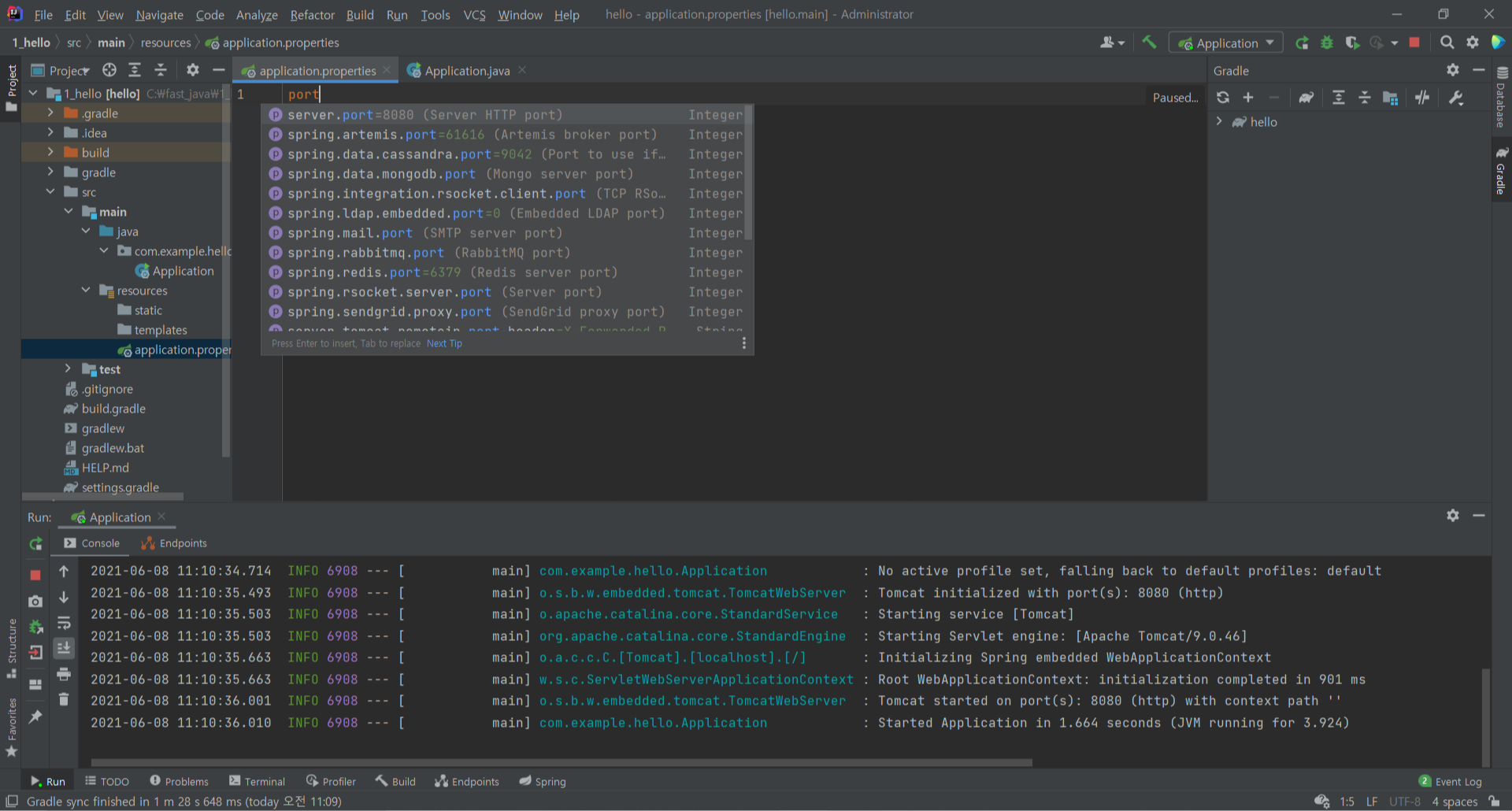Toggle Project side tool window
Screen dimensions: 1512x811
(12, 87)
